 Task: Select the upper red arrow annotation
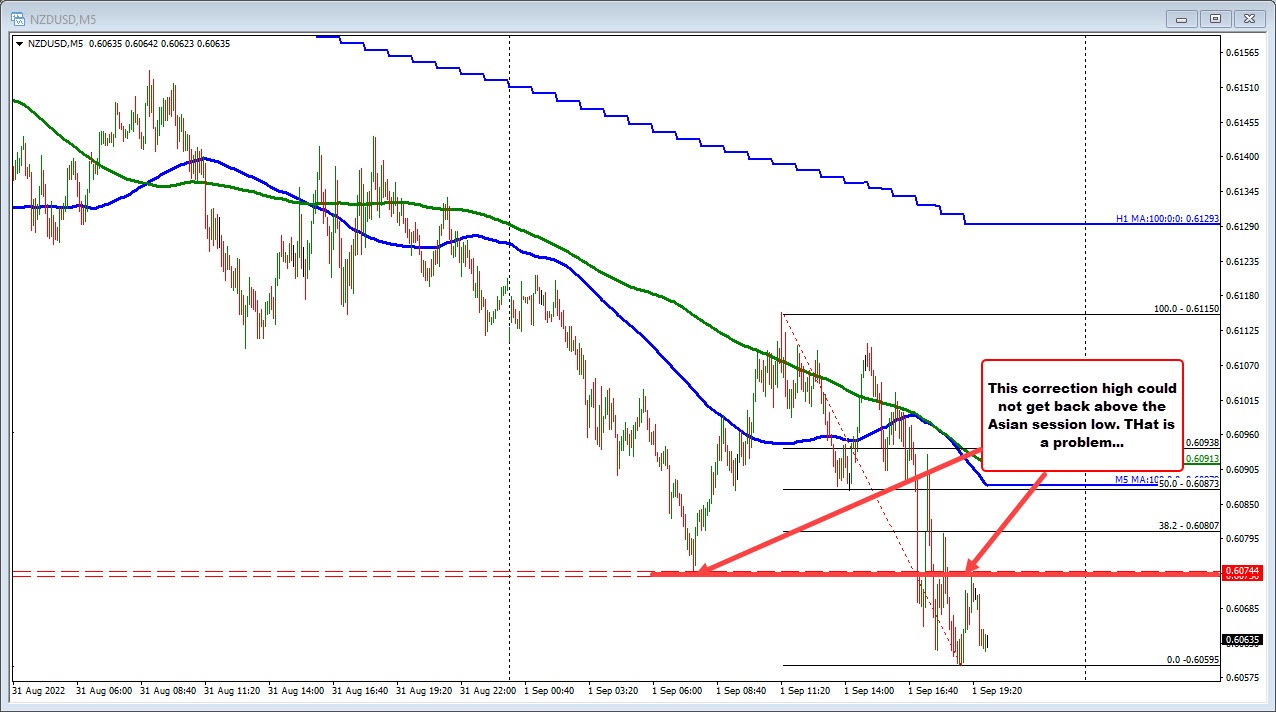coord(850,510)
